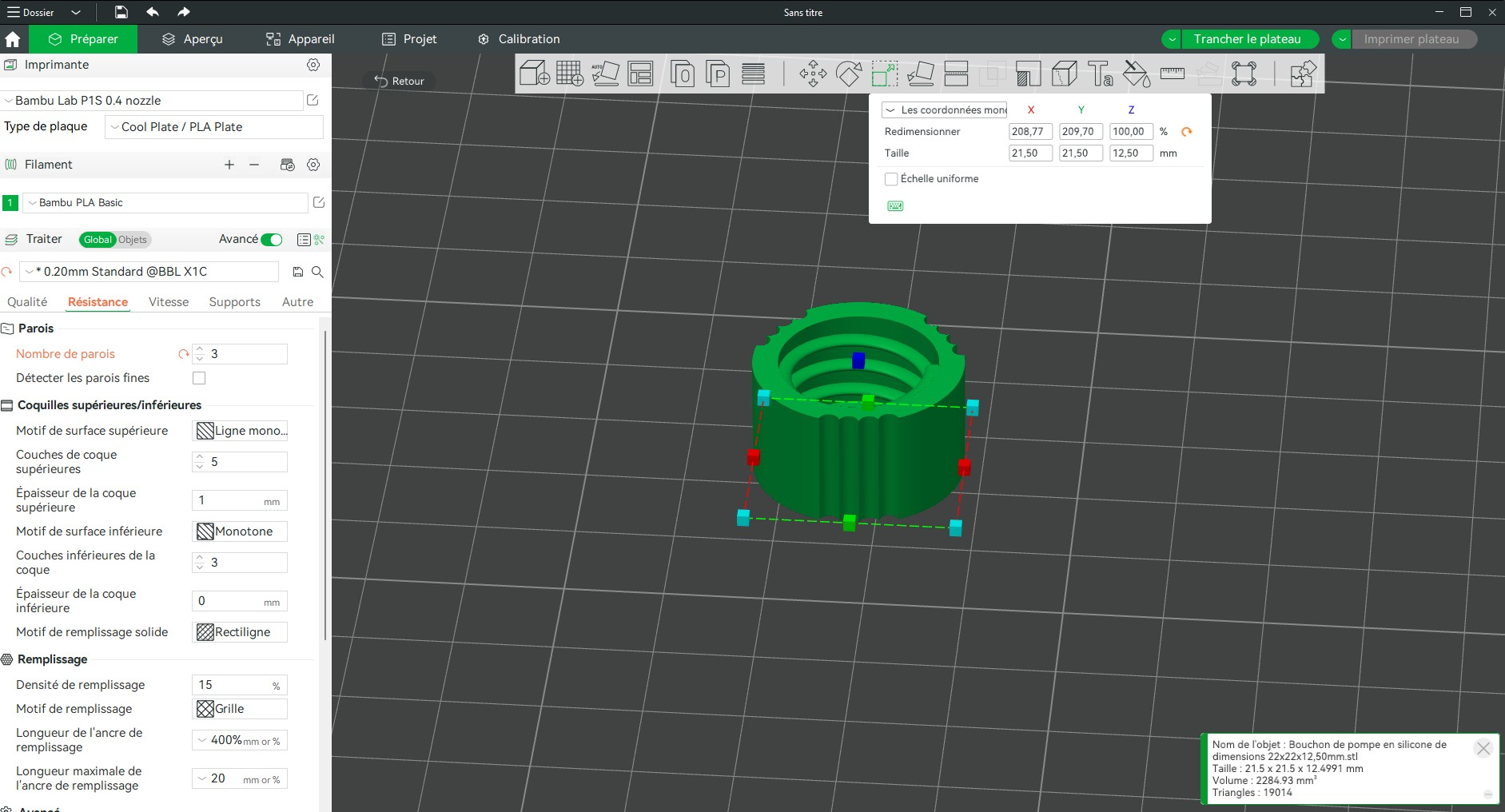This screenshot has height=812, width=1505.
Task: Search process settings with magnifier icon
Action: pyautogui.click(x=317, y=272)
